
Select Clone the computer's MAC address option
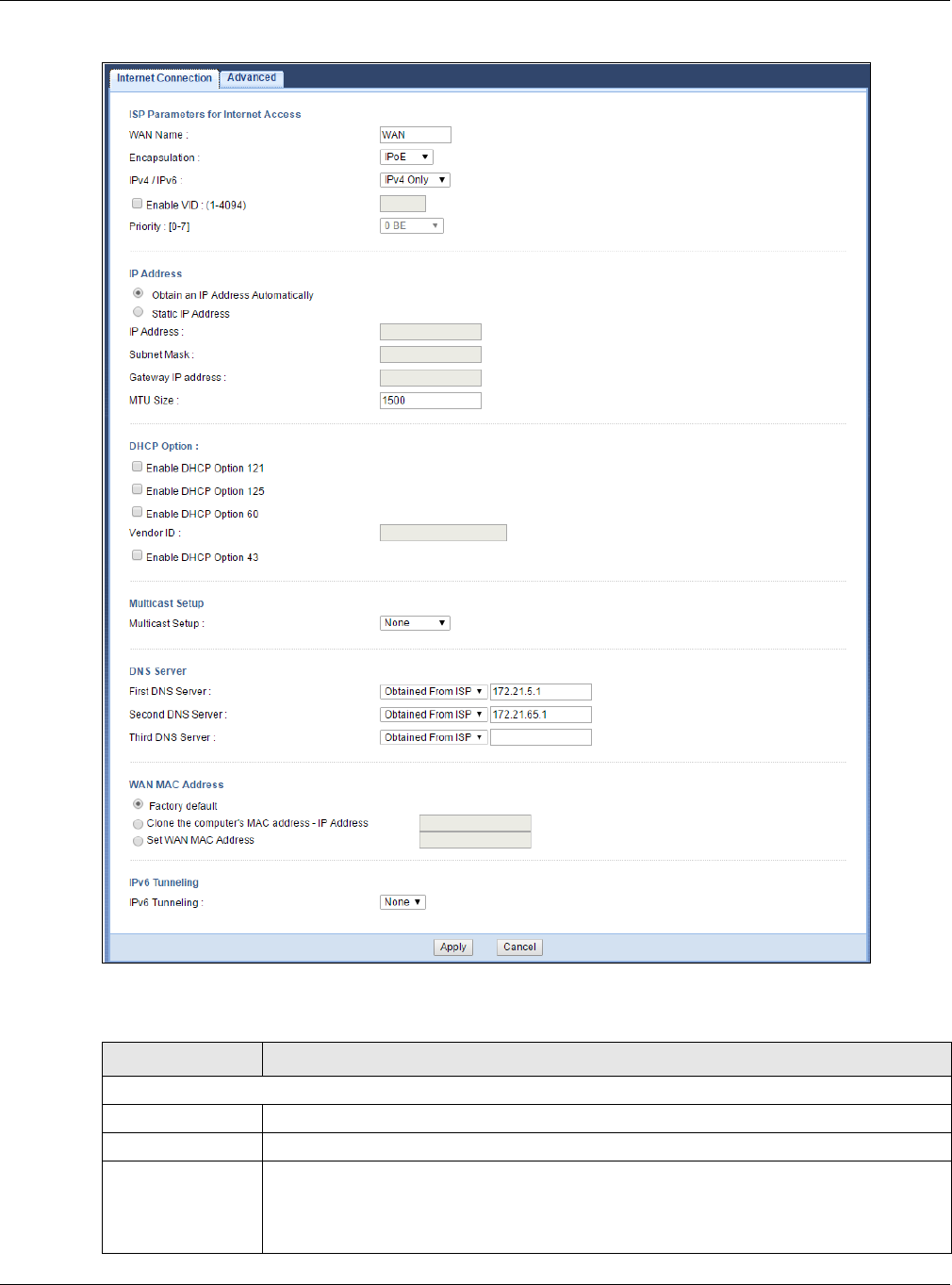coord(139,824)
